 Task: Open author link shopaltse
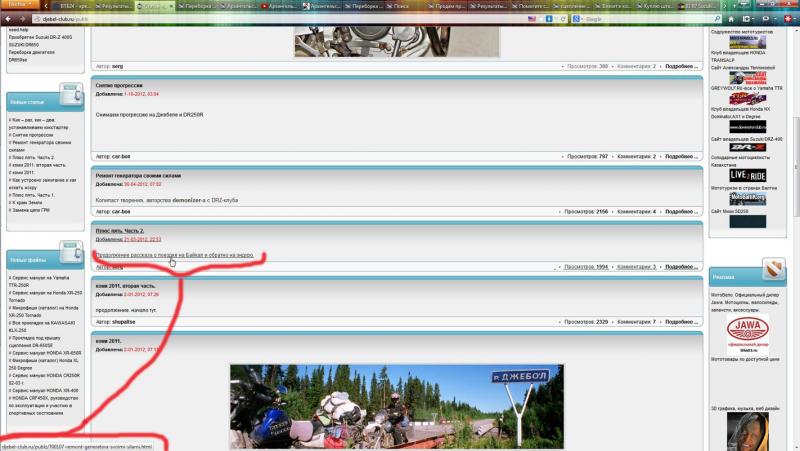[123, 322]
